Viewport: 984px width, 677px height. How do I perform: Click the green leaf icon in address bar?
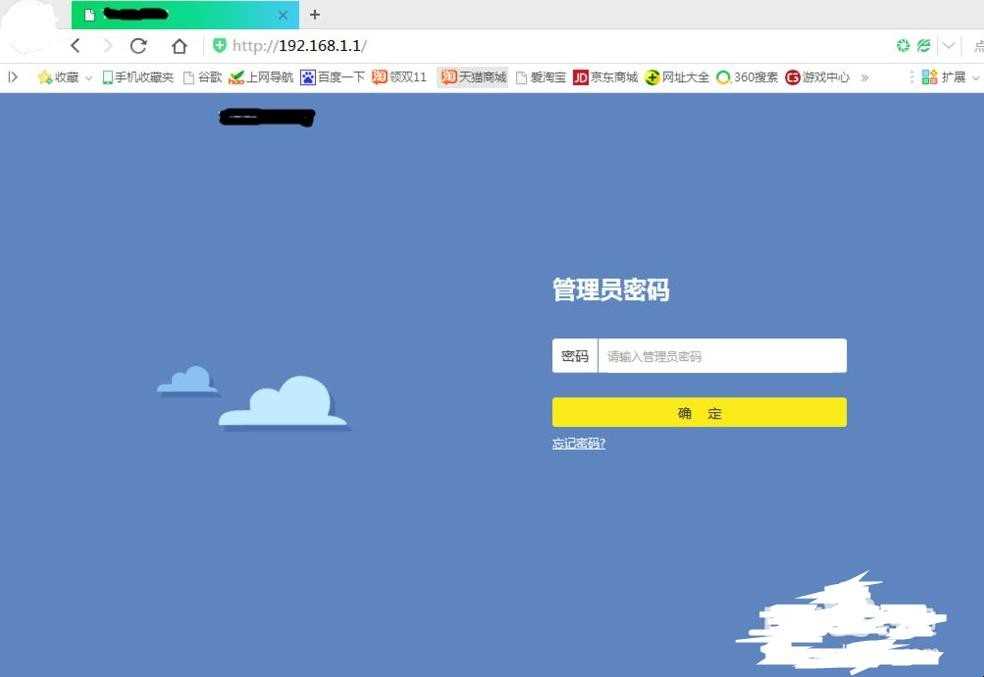(924, 45)
